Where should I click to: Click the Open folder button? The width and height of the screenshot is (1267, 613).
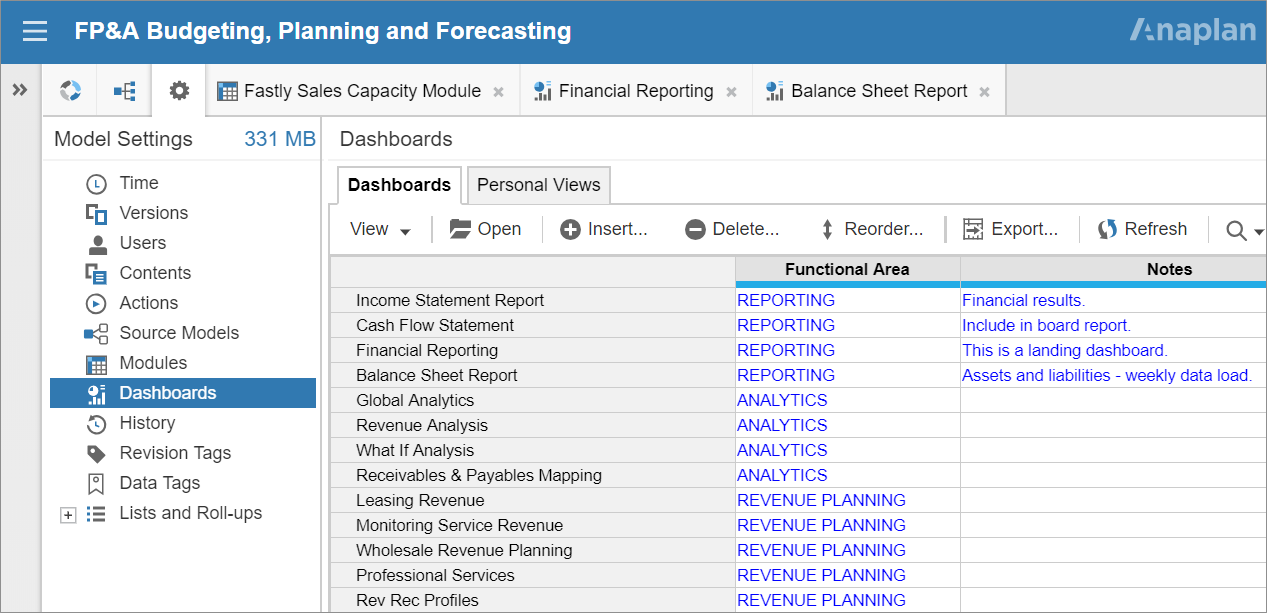[x=486, y=229]
